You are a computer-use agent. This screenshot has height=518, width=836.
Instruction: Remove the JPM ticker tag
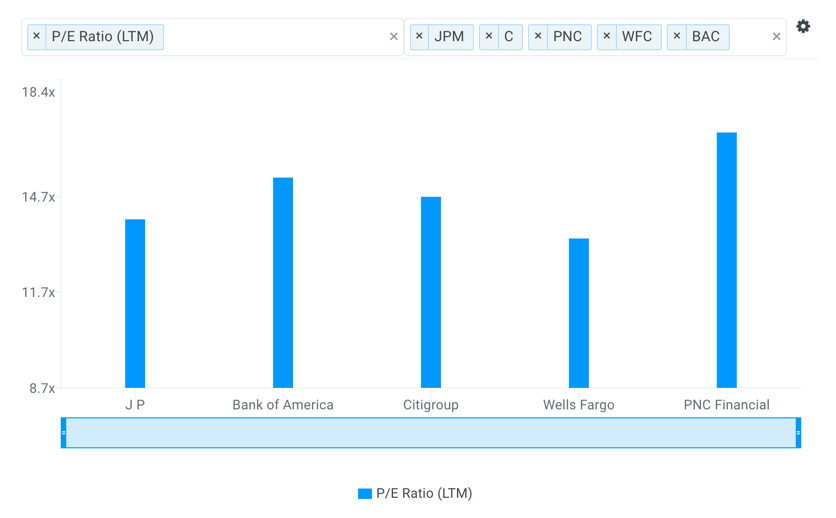419,36
